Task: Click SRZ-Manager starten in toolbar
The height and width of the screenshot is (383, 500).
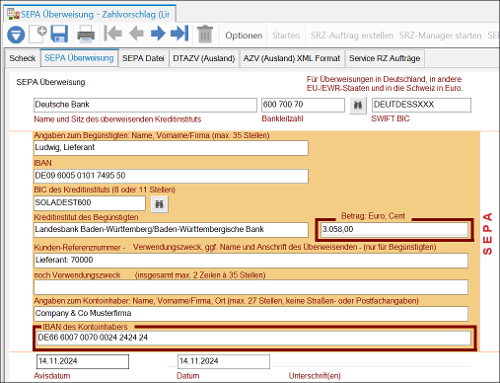Action: pyautogui.click(x=440, y=35)
